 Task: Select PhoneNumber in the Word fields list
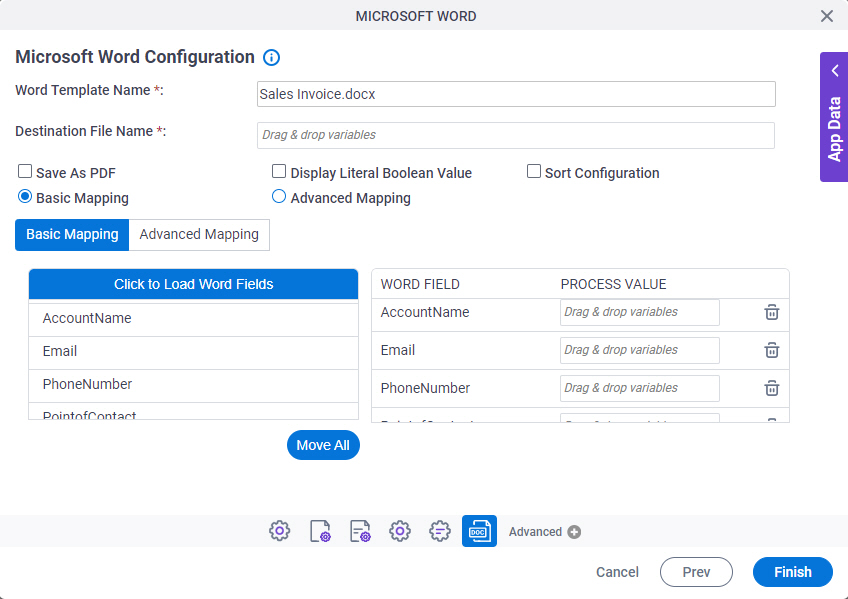194,384
